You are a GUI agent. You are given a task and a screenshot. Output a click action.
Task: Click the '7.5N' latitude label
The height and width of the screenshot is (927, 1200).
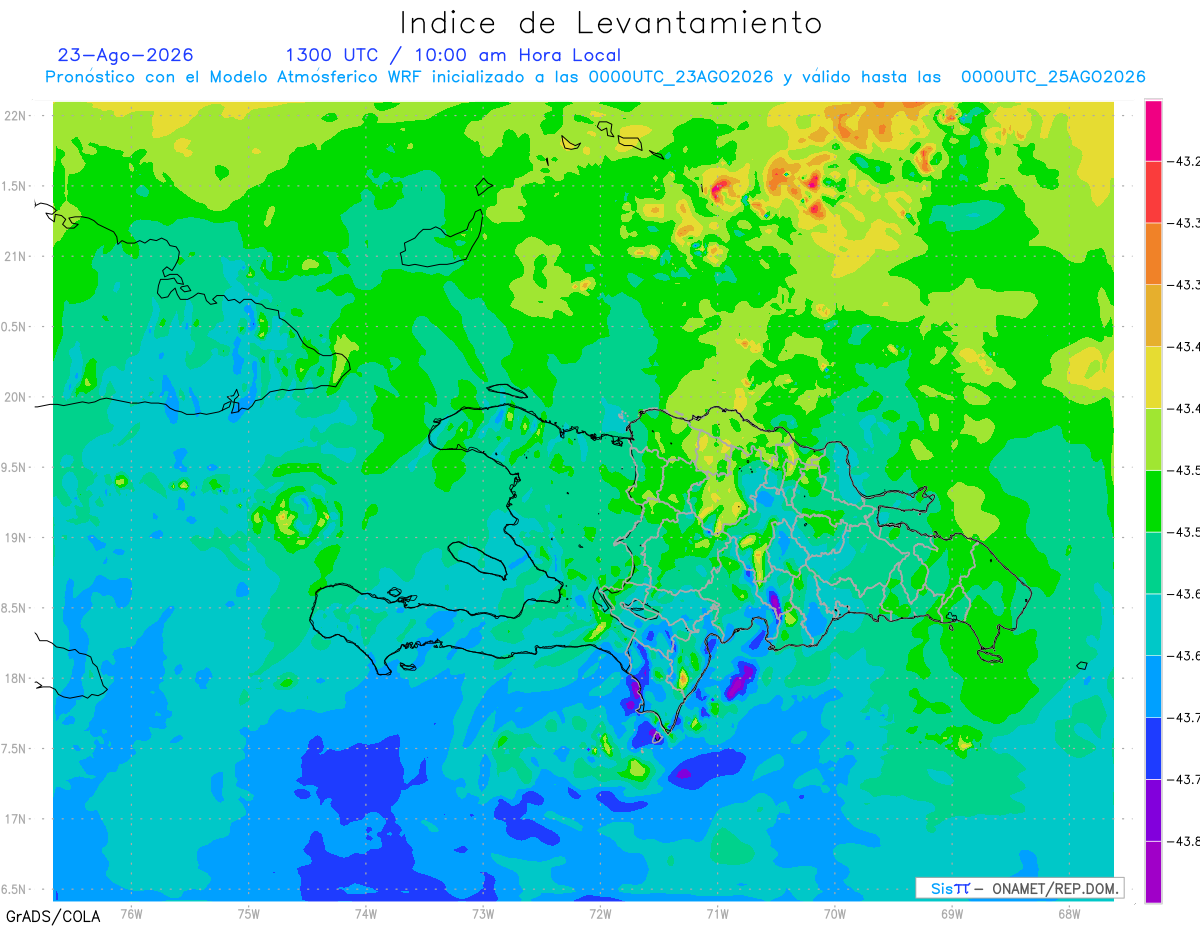tap(15, 749)
